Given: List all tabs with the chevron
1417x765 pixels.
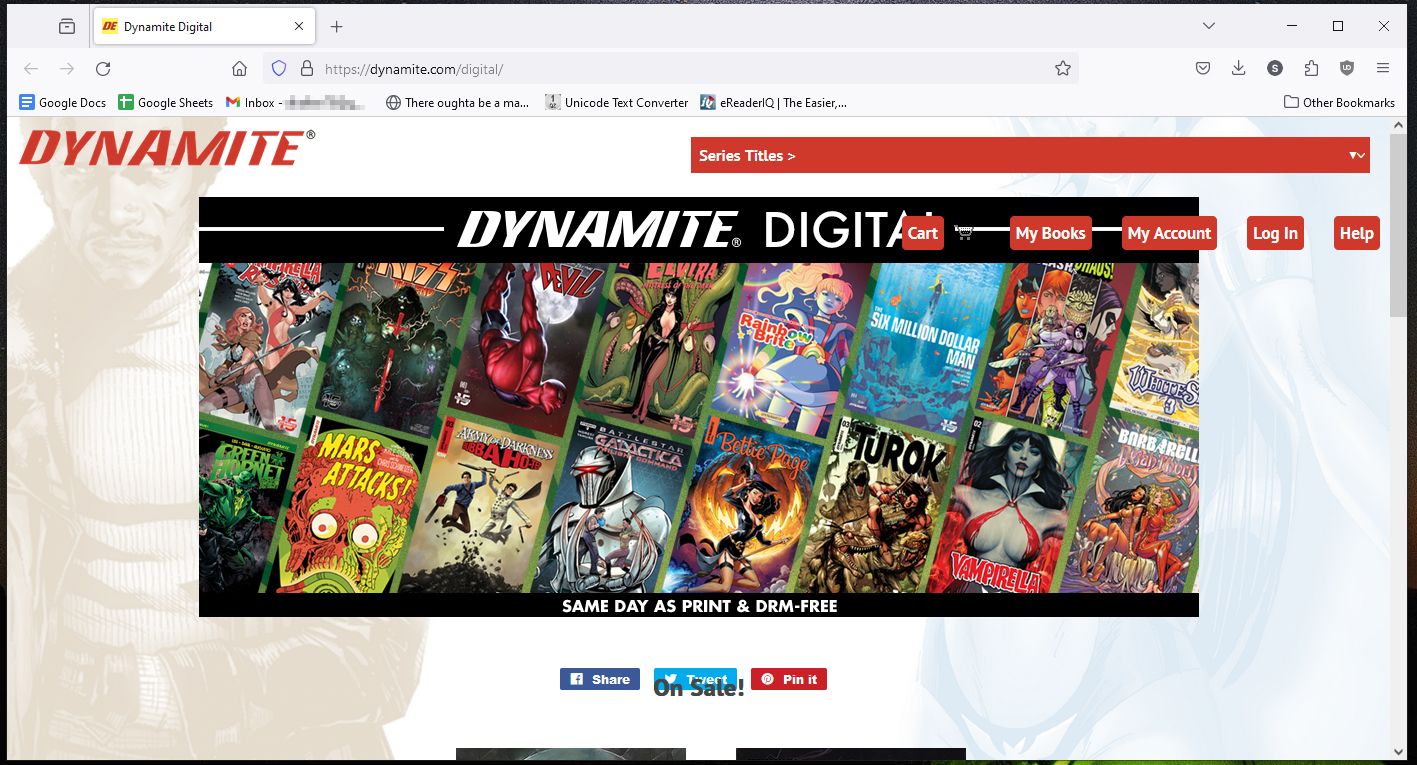Looking at the screenshot, I should click(1208, 26).
